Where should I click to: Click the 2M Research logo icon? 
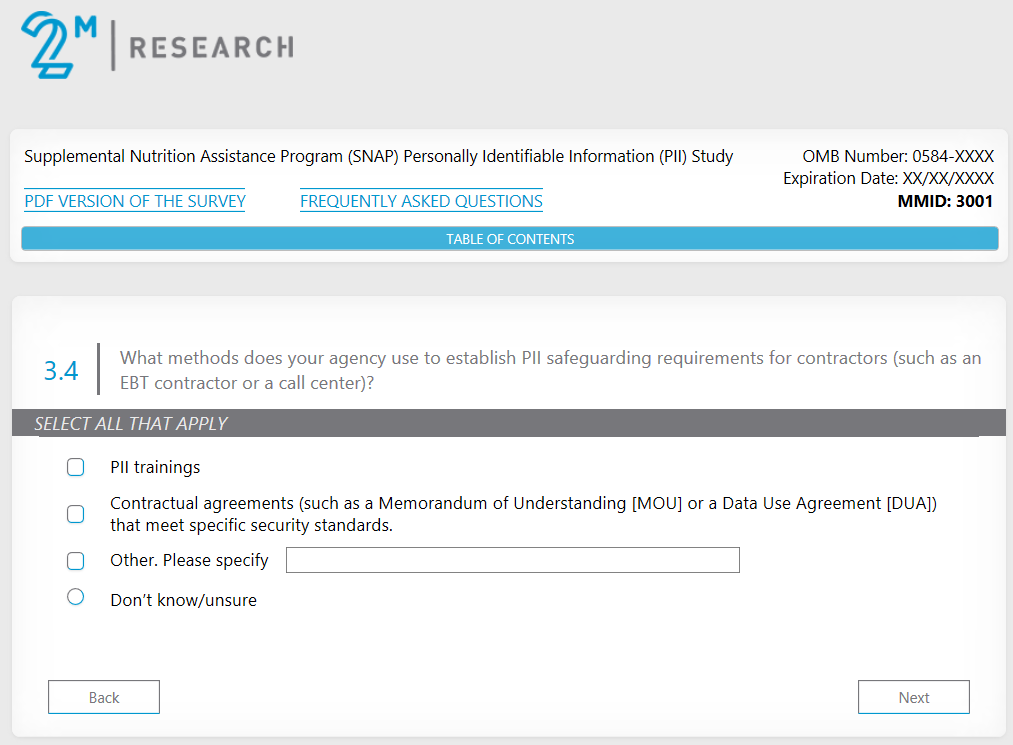[58, 45]
